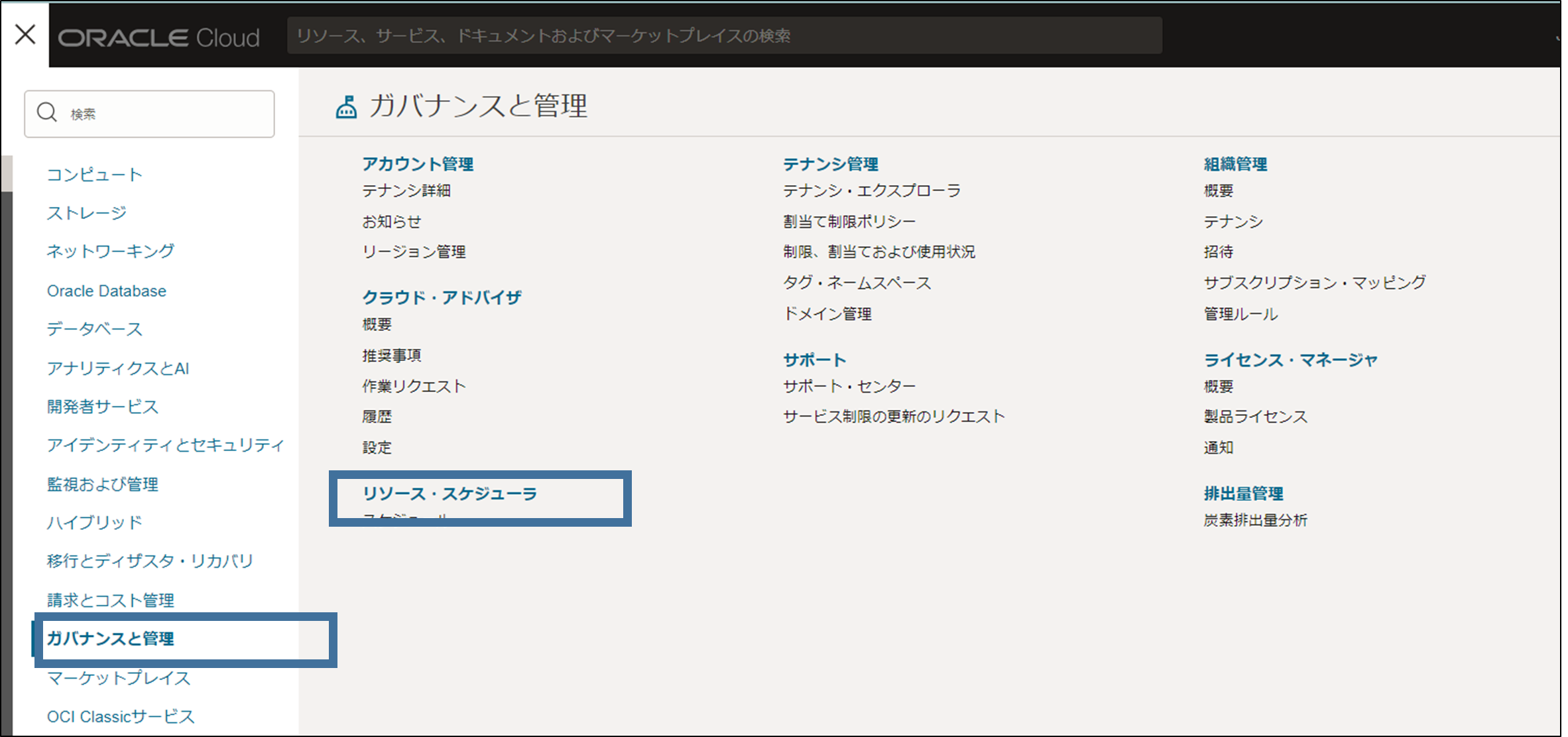Open サポート・センター link
The width and height of the screenshot is (1568, 737).
click(x=849, y=386)
